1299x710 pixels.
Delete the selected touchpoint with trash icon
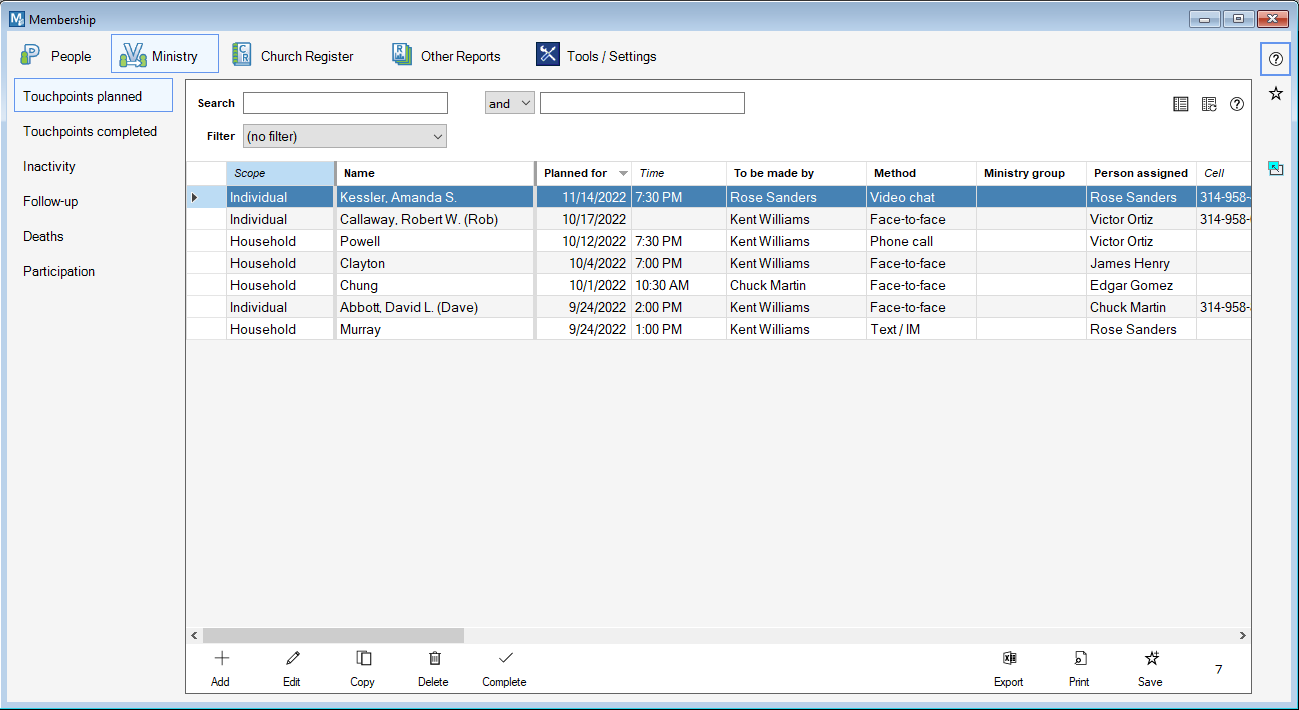[x=434, y=659]
